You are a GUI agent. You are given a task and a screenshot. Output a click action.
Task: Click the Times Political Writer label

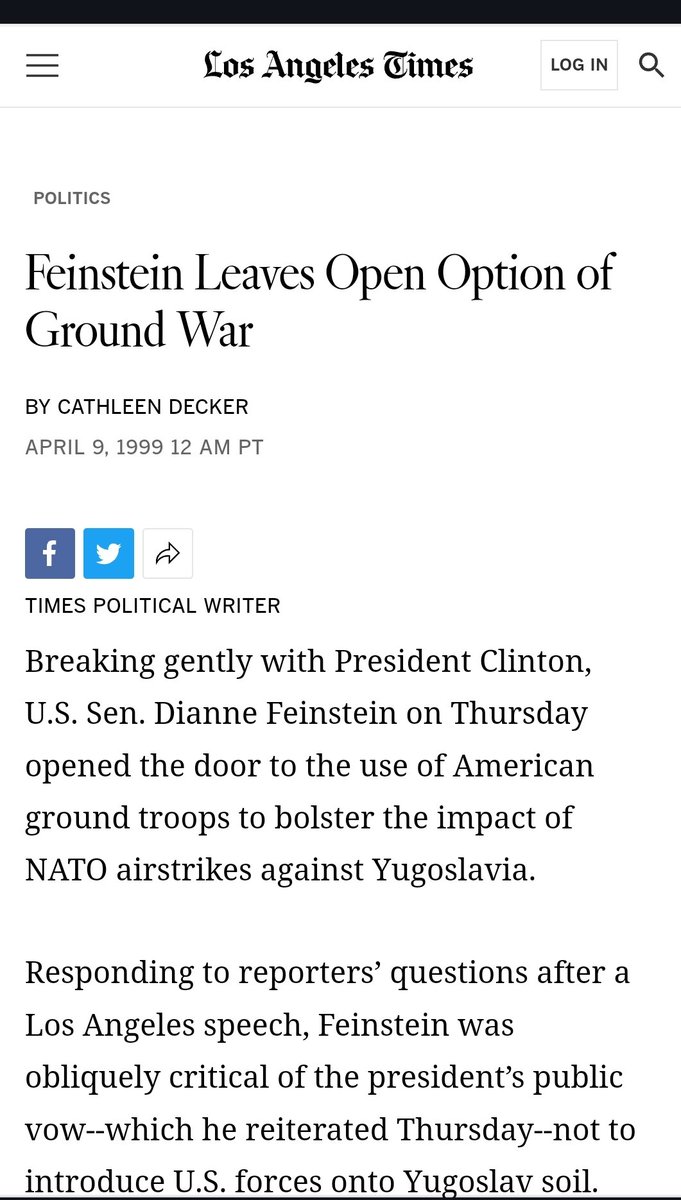[x=153, y=605]
